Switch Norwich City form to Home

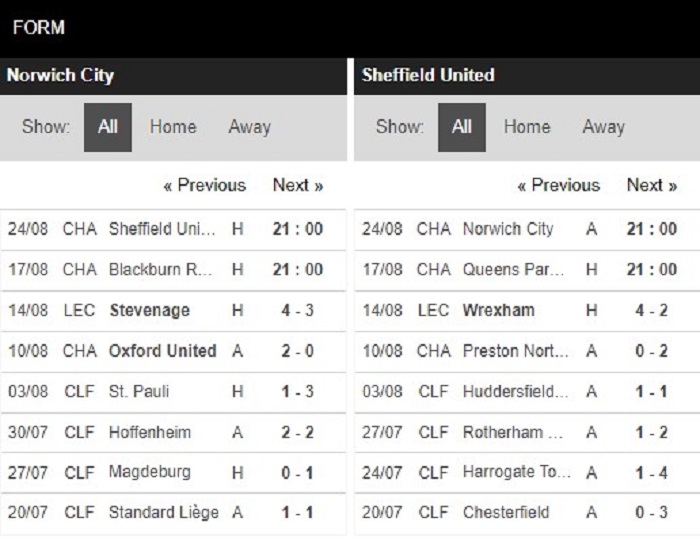click(173, 127)
